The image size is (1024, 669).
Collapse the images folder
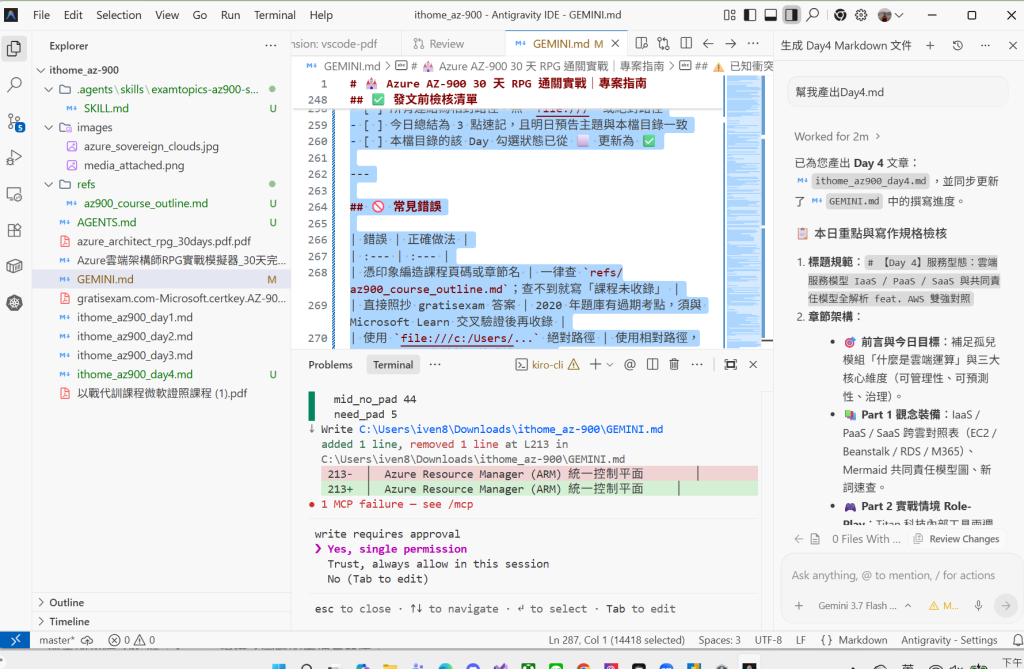(48, 127)
